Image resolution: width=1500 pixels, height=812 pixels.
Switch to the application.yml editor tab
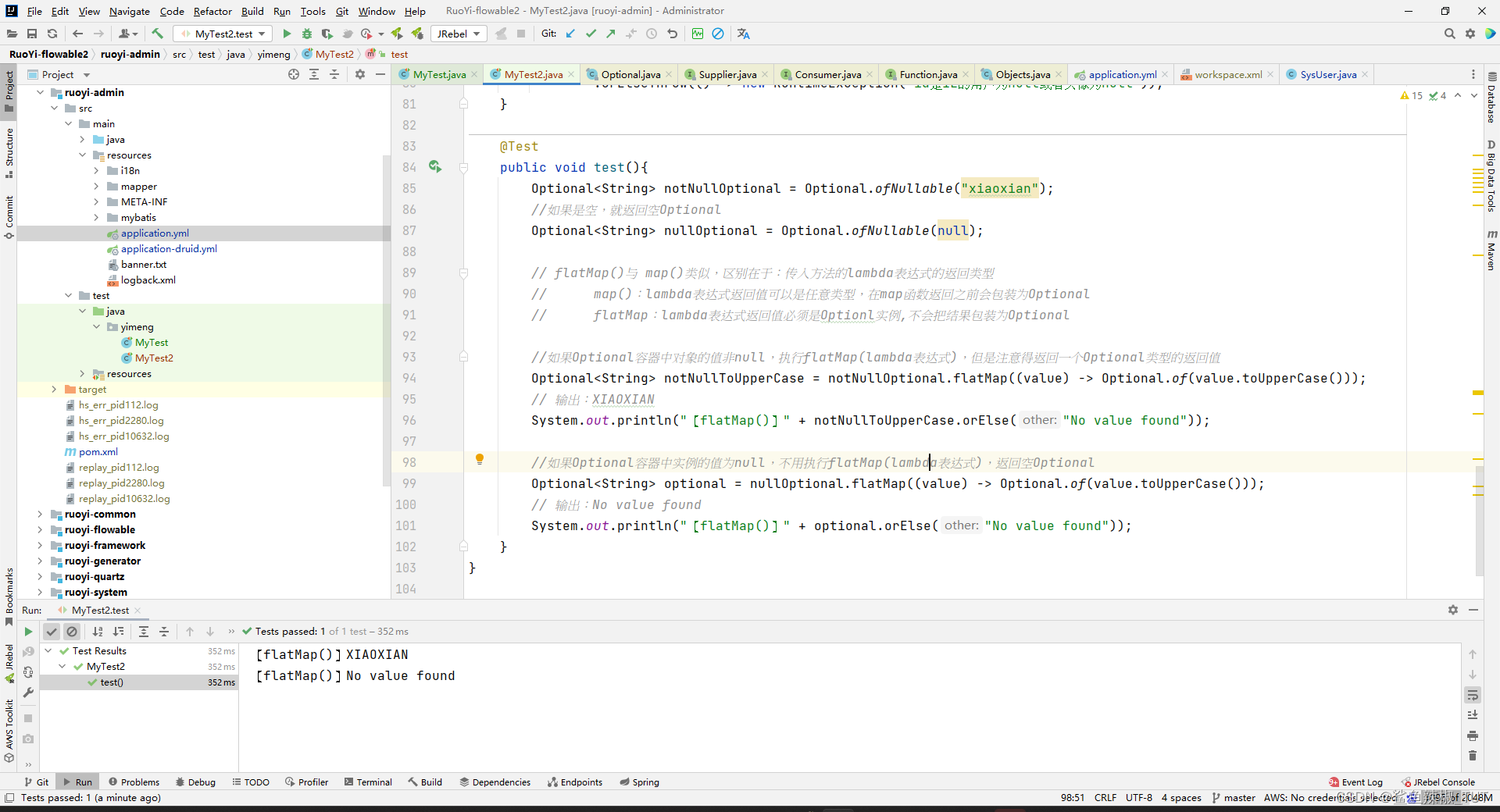(1122, 74)
